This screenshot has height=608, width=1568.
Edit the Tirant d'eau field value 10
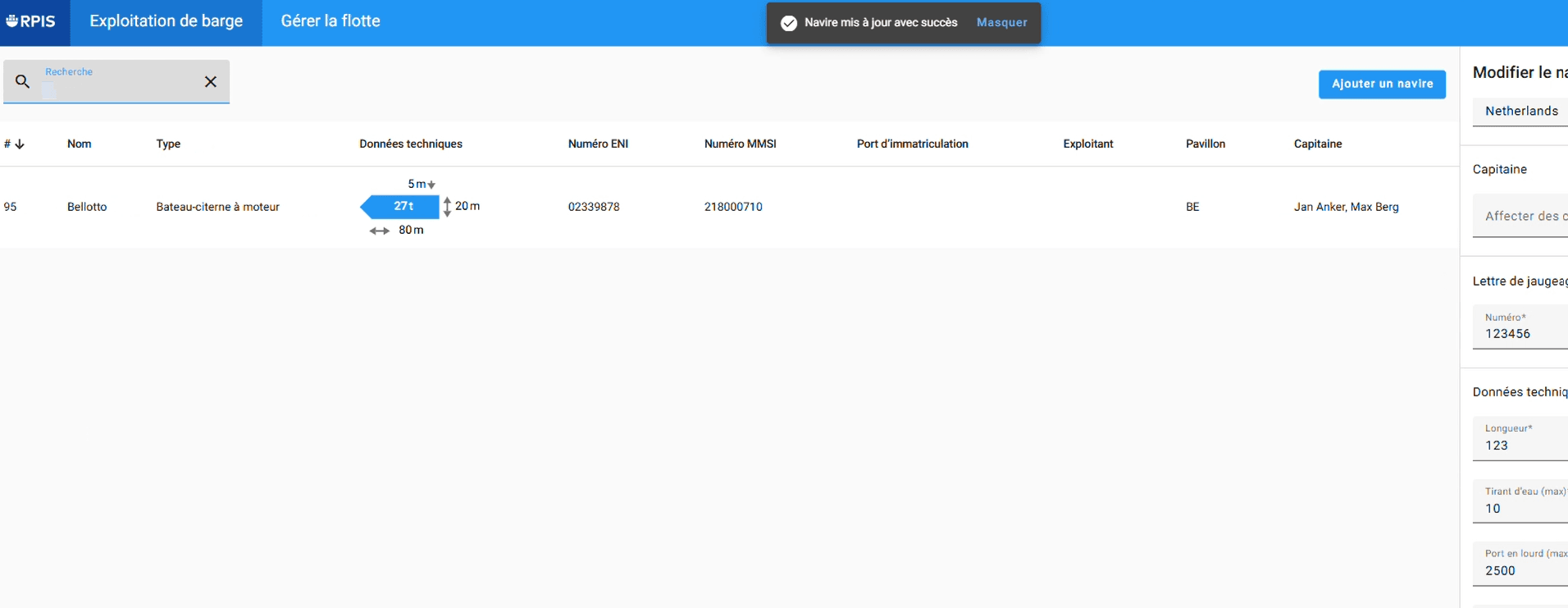tap(1520, 501)
